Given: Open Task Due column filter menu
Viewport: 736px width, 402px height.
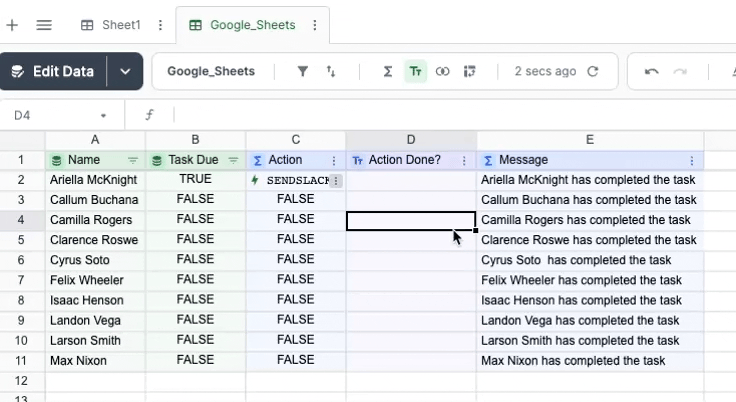Looking at the screenshot, I should [x=233, y=160].
